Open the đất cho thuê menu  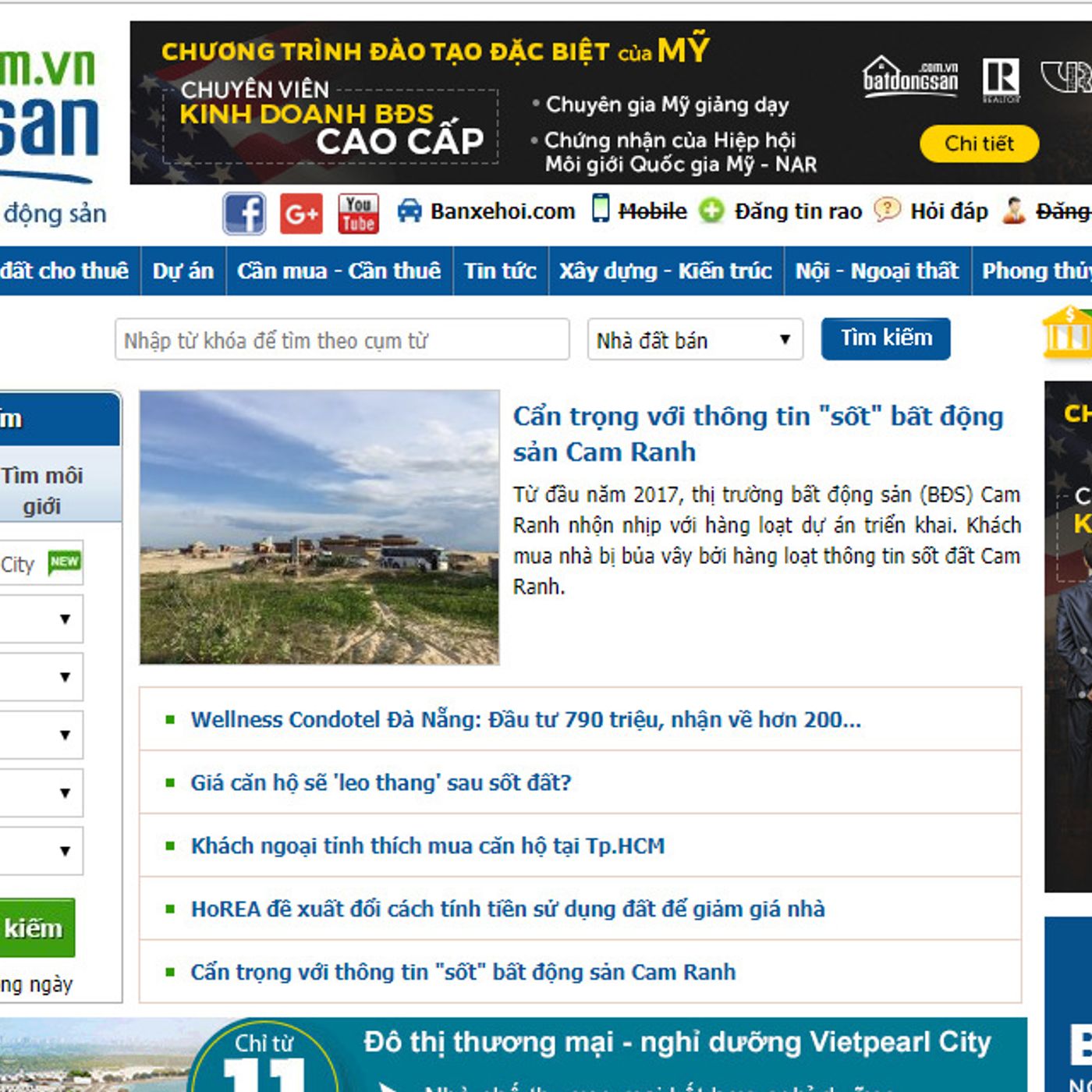[x=69, y=271]
